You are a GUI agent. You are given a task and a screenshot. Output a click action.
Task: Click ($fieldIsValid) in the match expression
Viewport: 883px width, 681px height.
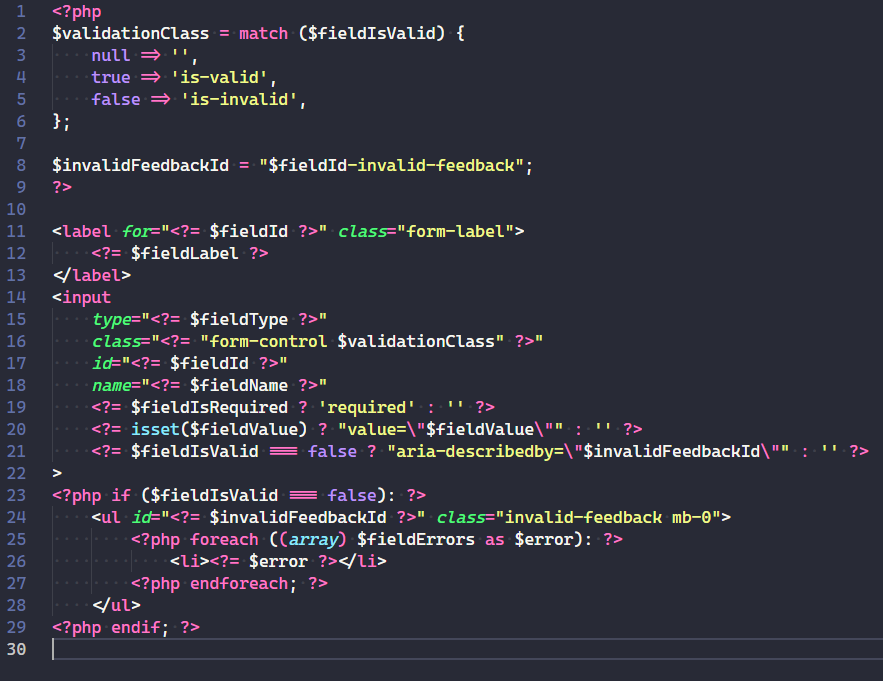pos(371,33)
